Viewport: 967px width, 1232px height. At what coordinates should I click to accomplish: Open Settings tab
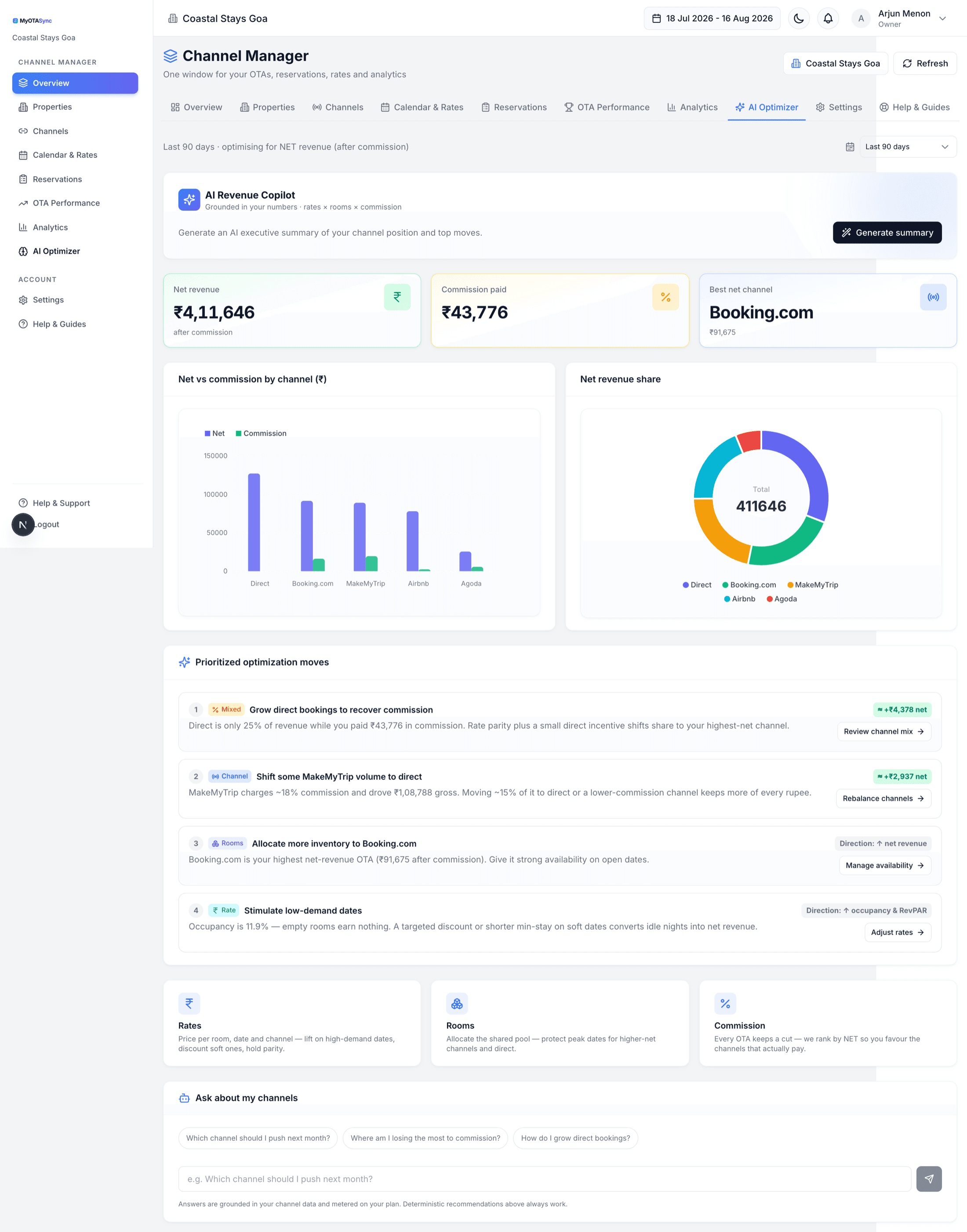pos(839,107)
